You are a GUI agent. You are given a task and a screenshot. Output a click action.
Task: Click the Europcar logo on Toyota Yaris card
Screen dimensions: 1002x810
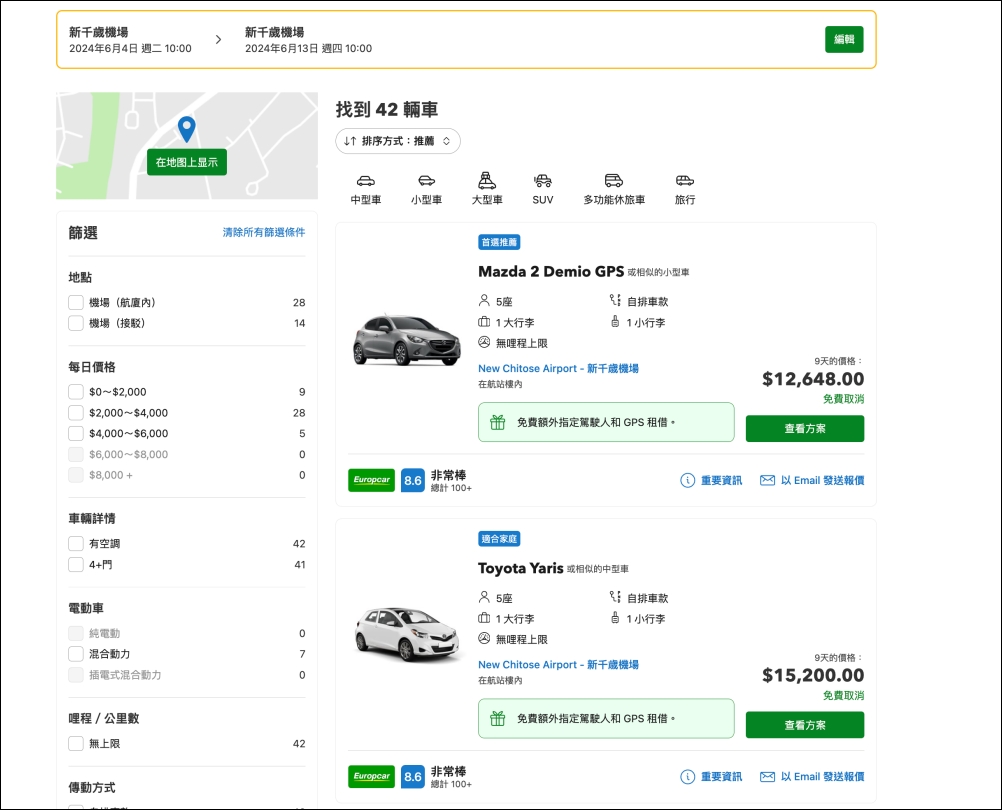click(372, 777)
